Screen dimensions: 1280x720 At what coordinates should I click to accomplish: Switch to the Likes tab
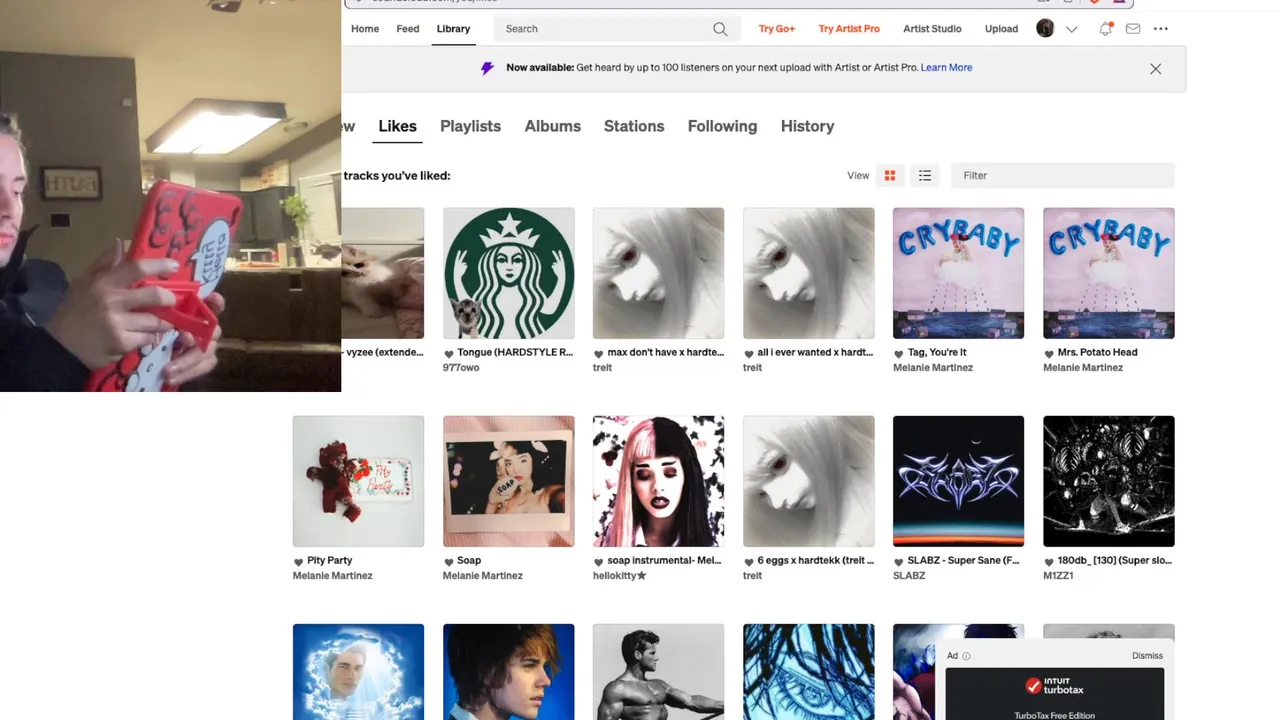pyautogui.click(x=397, y=126)
